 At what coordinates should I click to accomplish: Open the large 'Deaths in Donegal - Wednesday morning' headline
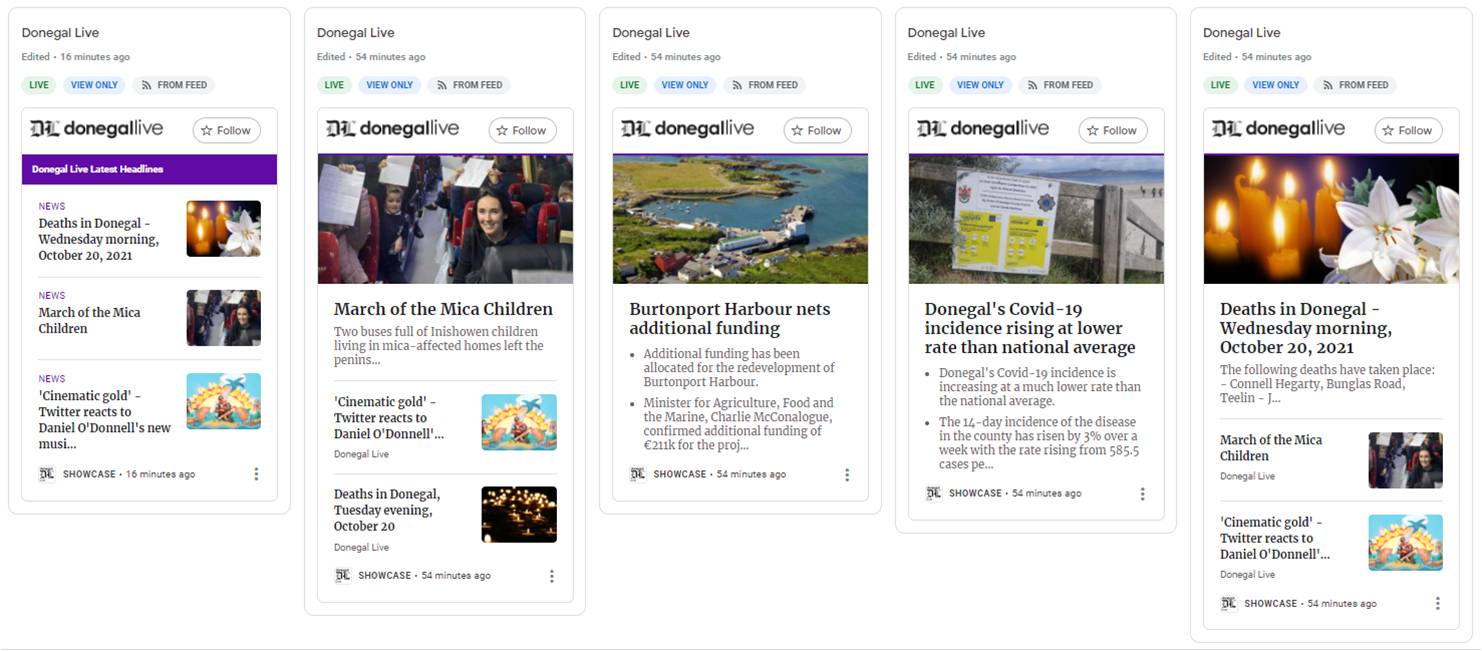pos(1306,328)
